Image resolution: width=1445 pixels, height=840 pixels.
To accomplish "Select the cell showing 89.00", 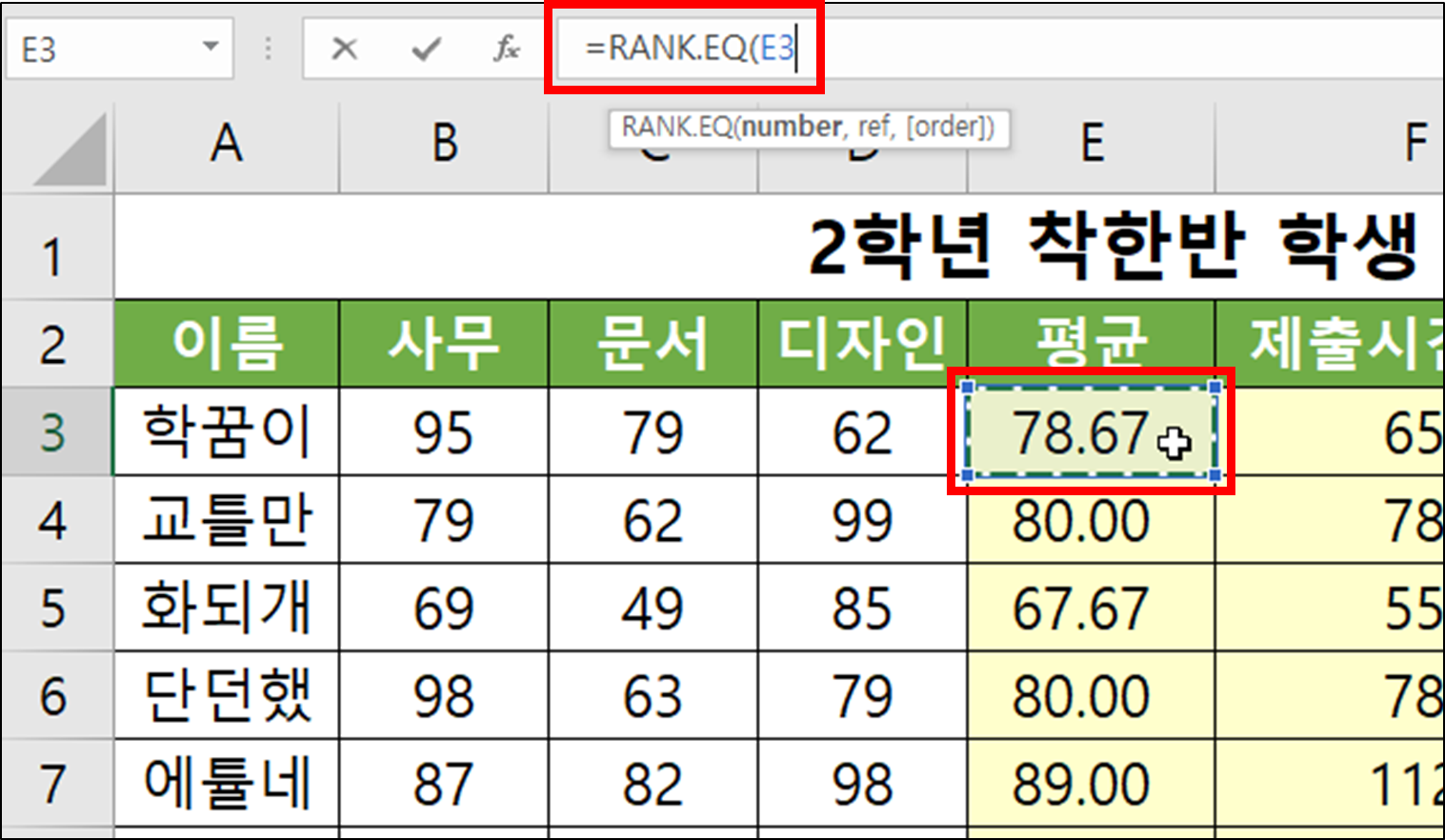I will tap(1091, 783).
